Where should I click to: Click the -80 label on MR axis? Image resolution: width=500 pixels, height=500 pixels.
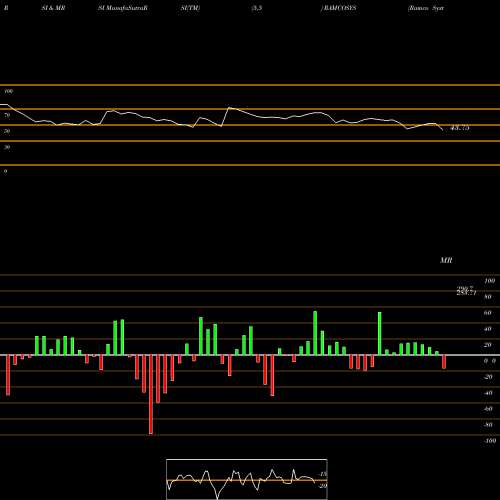coord(488,425)
